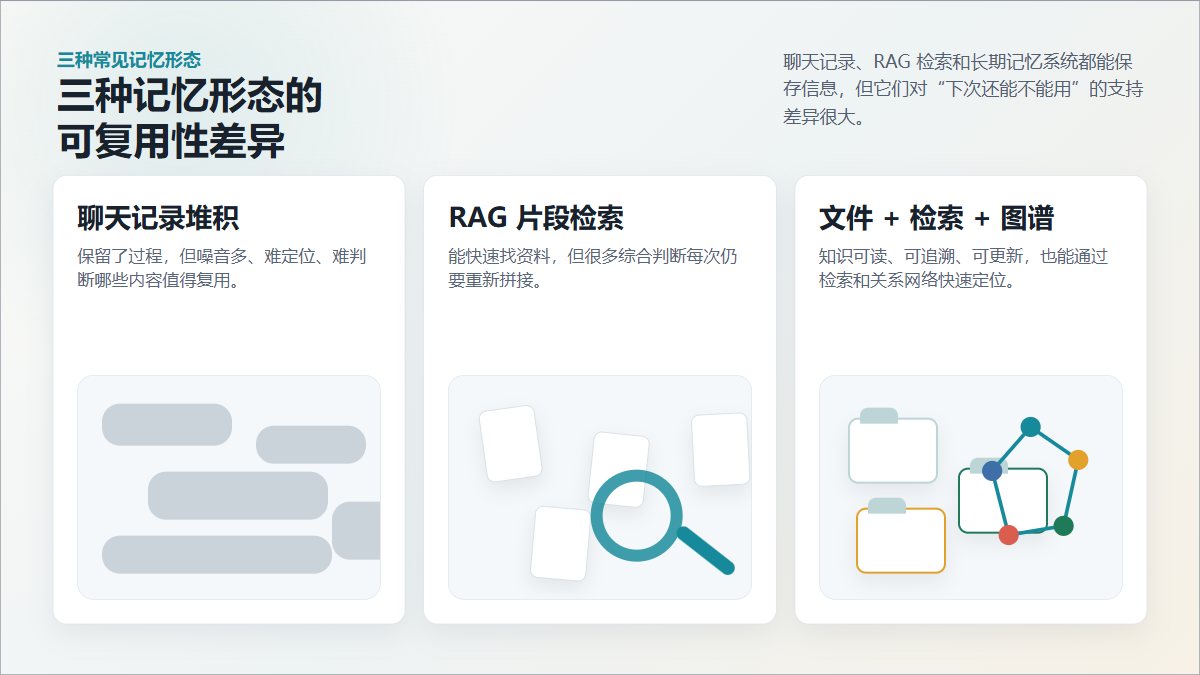Click the orange graph node

pos(1077,460)
